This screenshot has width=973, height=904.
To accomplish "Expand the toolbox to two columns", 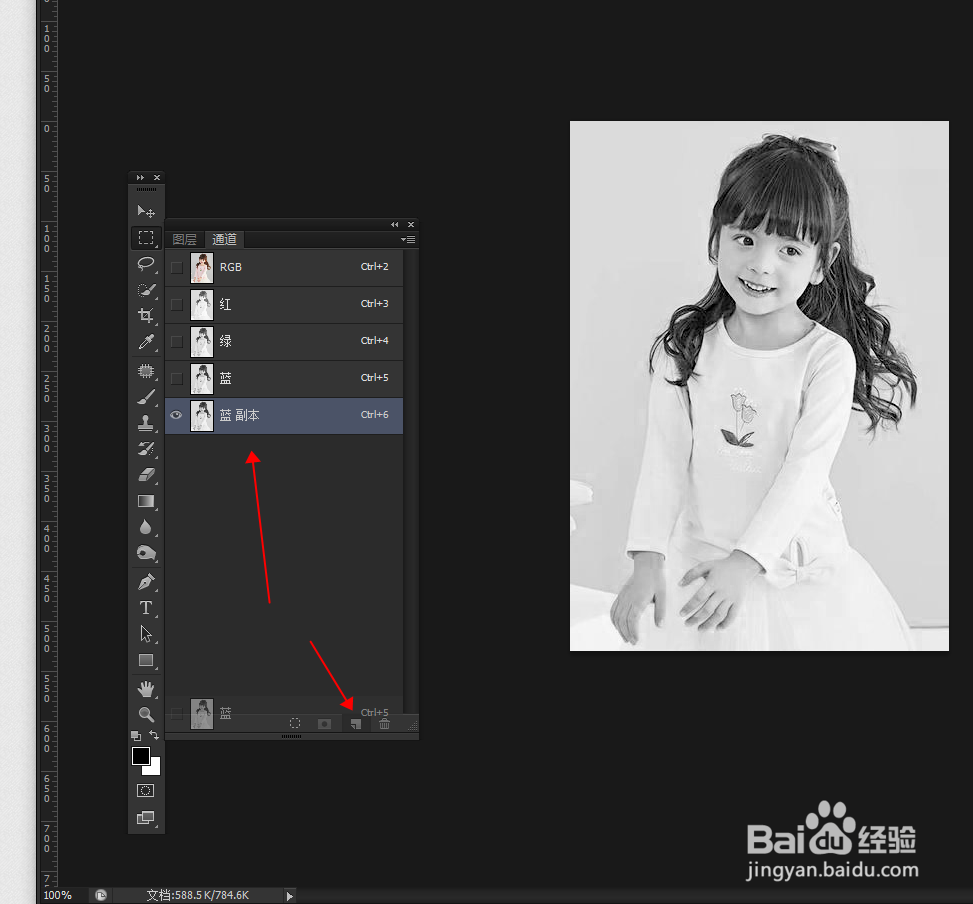I will click(x=140, y=177).
